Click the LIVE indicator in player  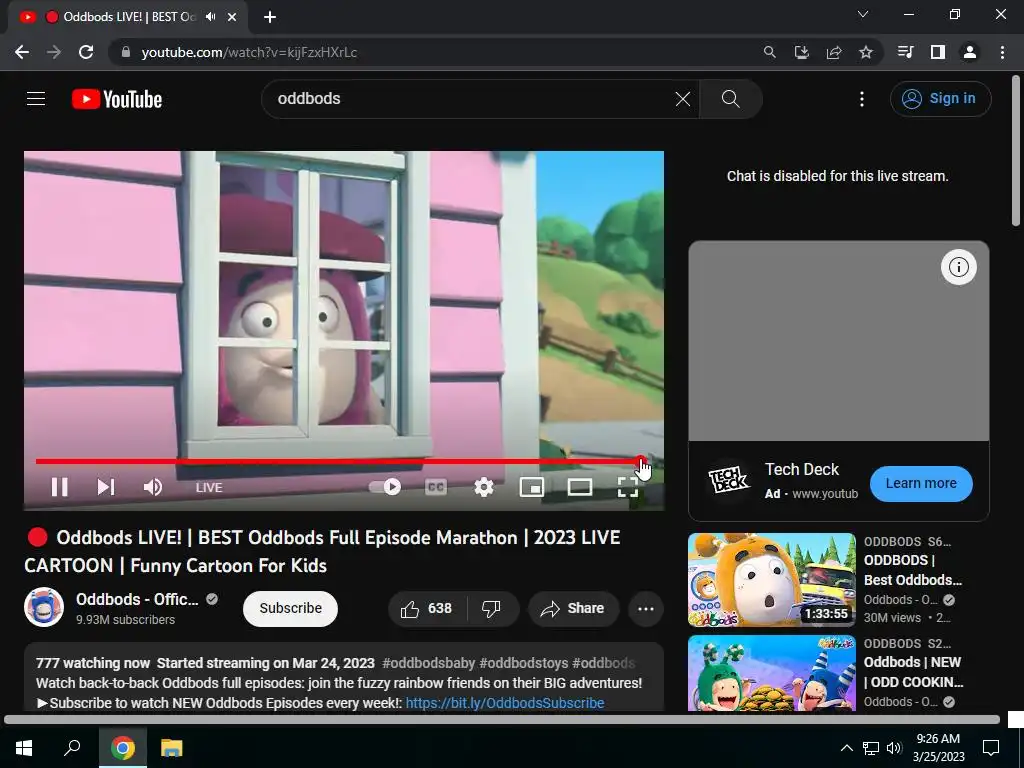209,487
